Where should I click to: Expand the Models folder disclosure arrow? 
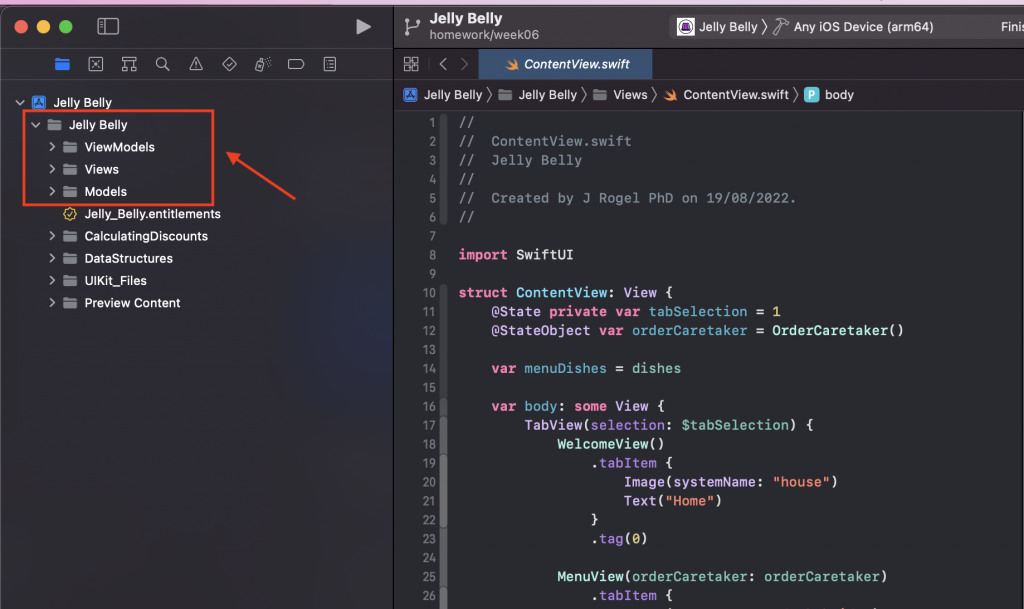52,191
